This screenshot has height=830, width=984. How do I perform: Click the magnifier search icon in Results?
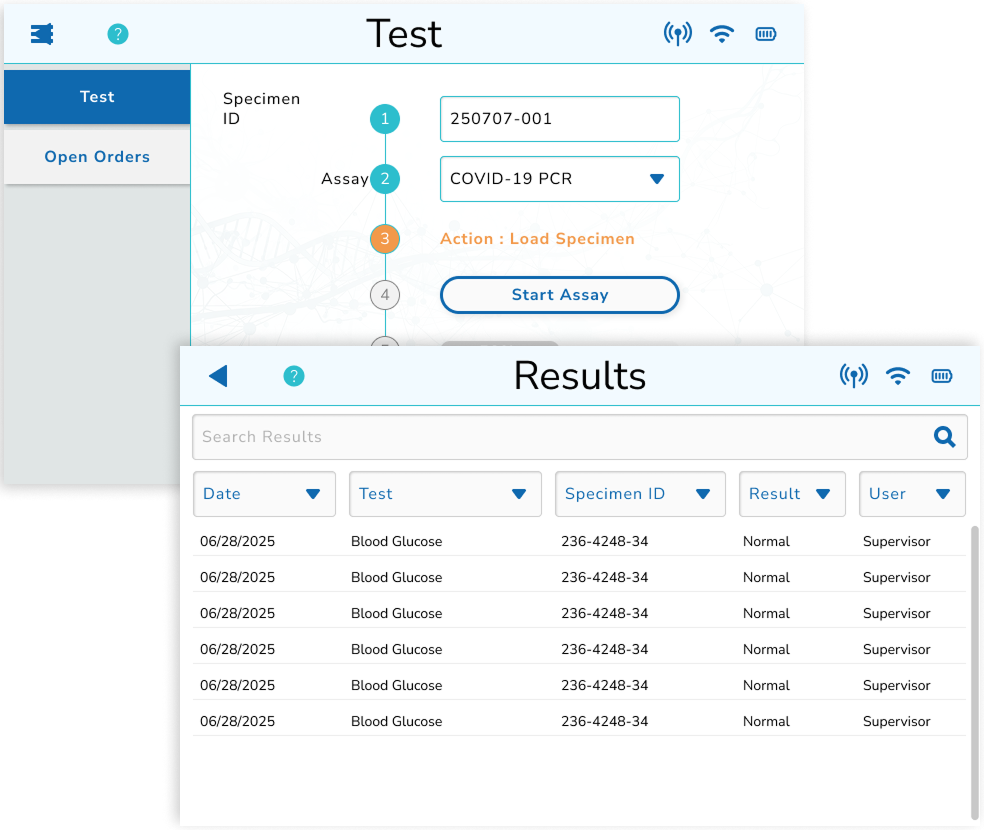click(x=944, y=437)
